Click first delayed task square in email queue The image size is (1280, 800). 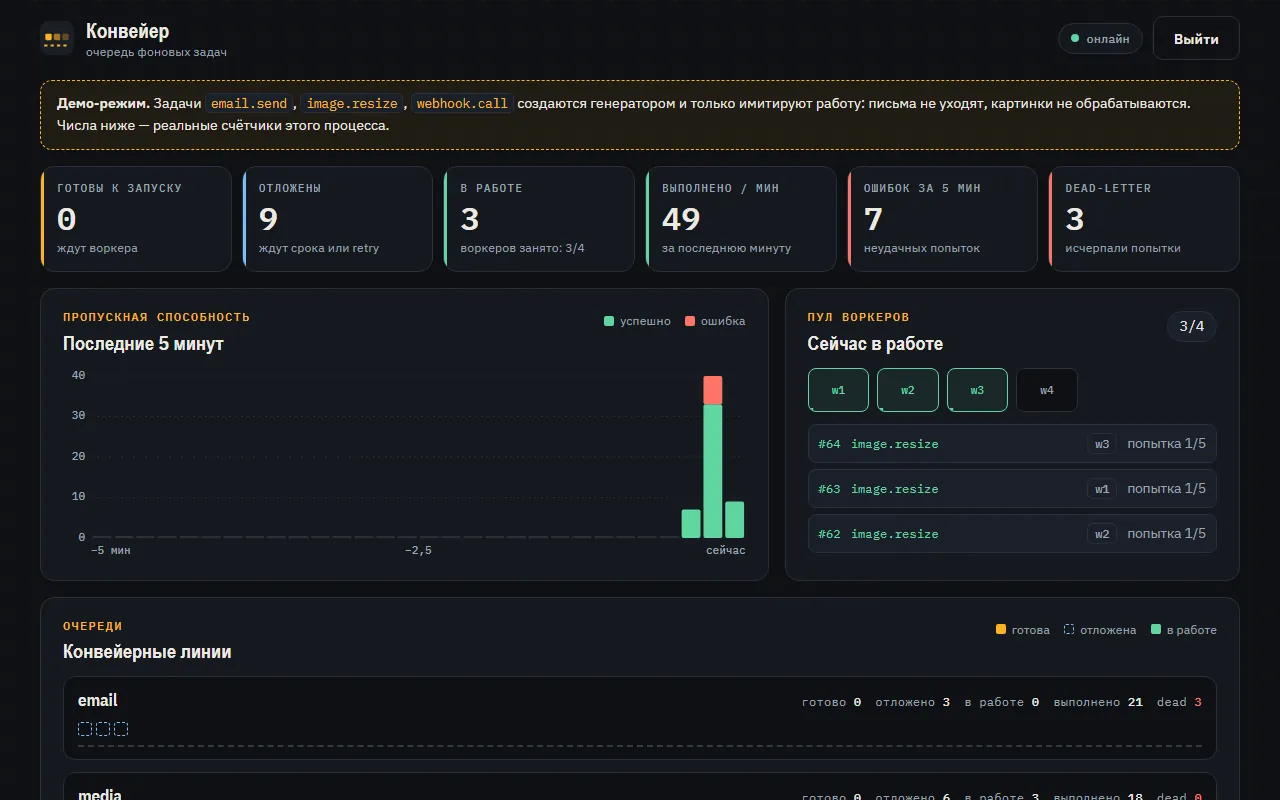85,729
